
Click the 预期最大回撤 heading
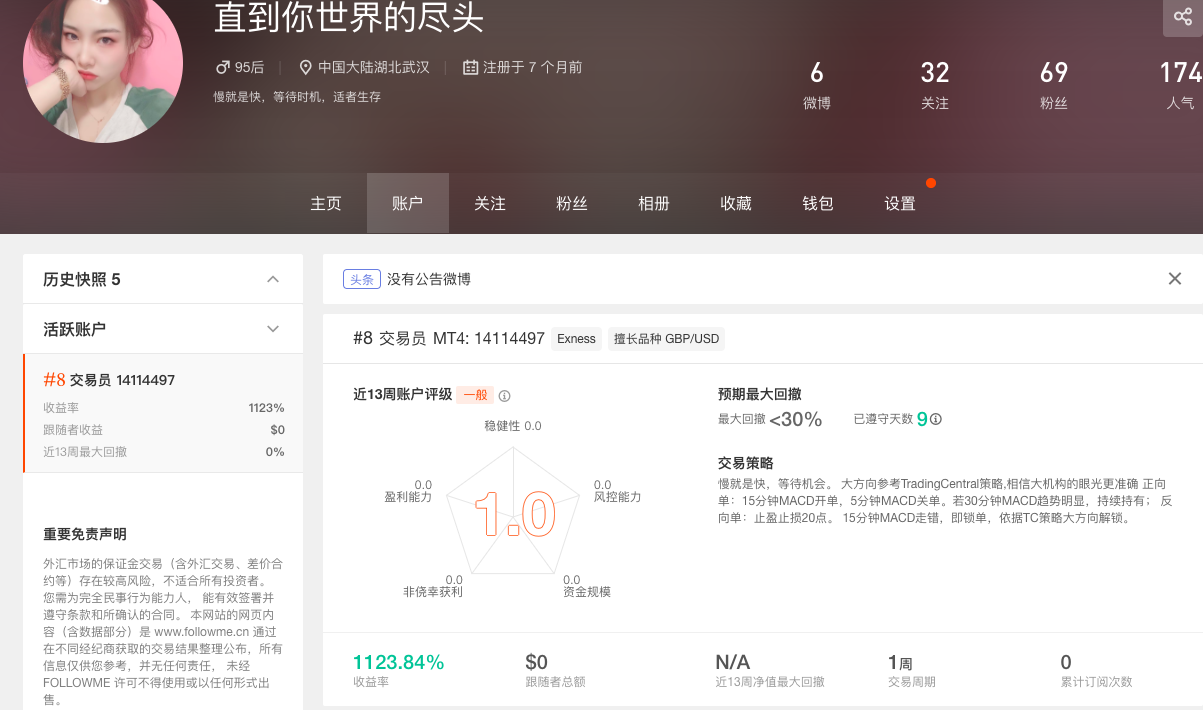(x=759, y=394)
